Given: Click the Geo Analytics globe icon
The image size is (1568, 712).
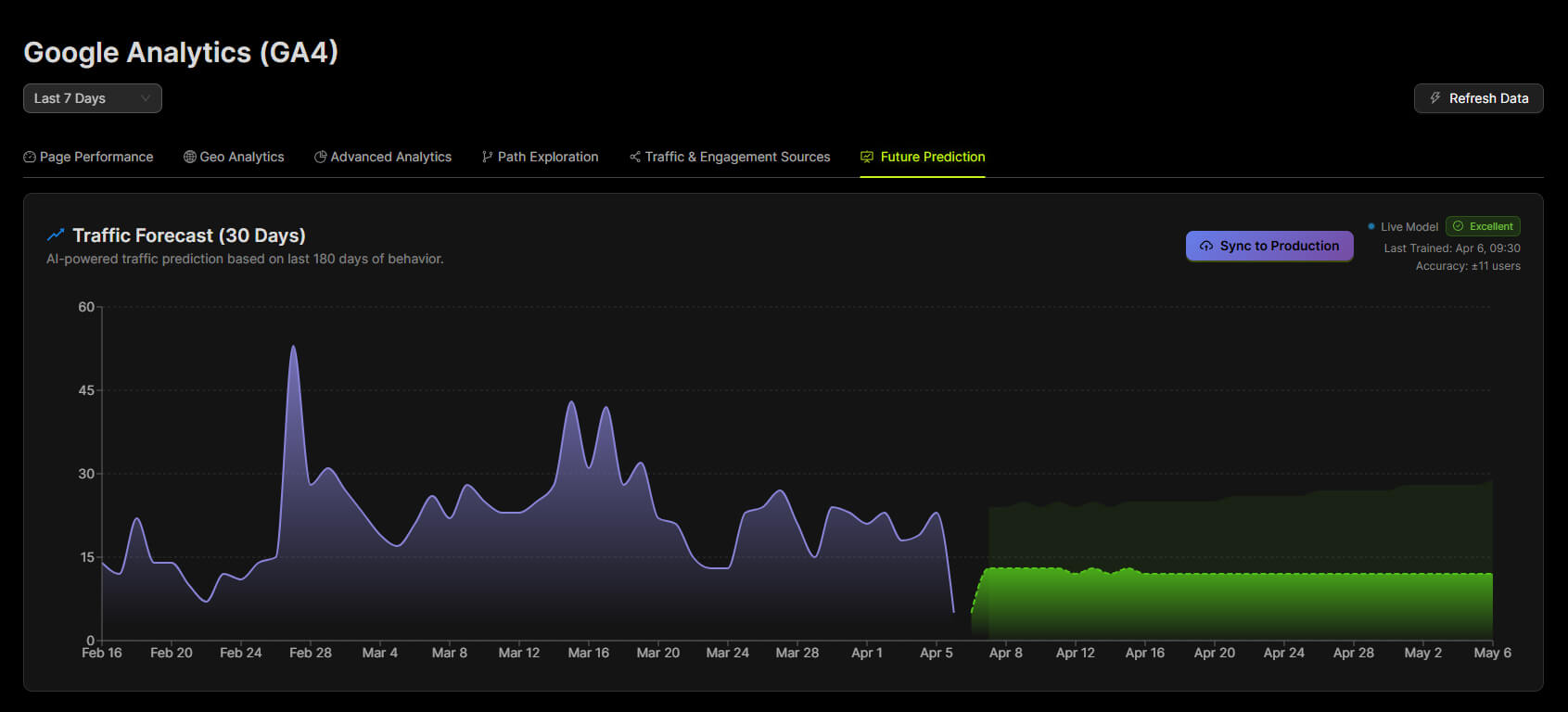Looking at the screenshot, I should 190,157.
